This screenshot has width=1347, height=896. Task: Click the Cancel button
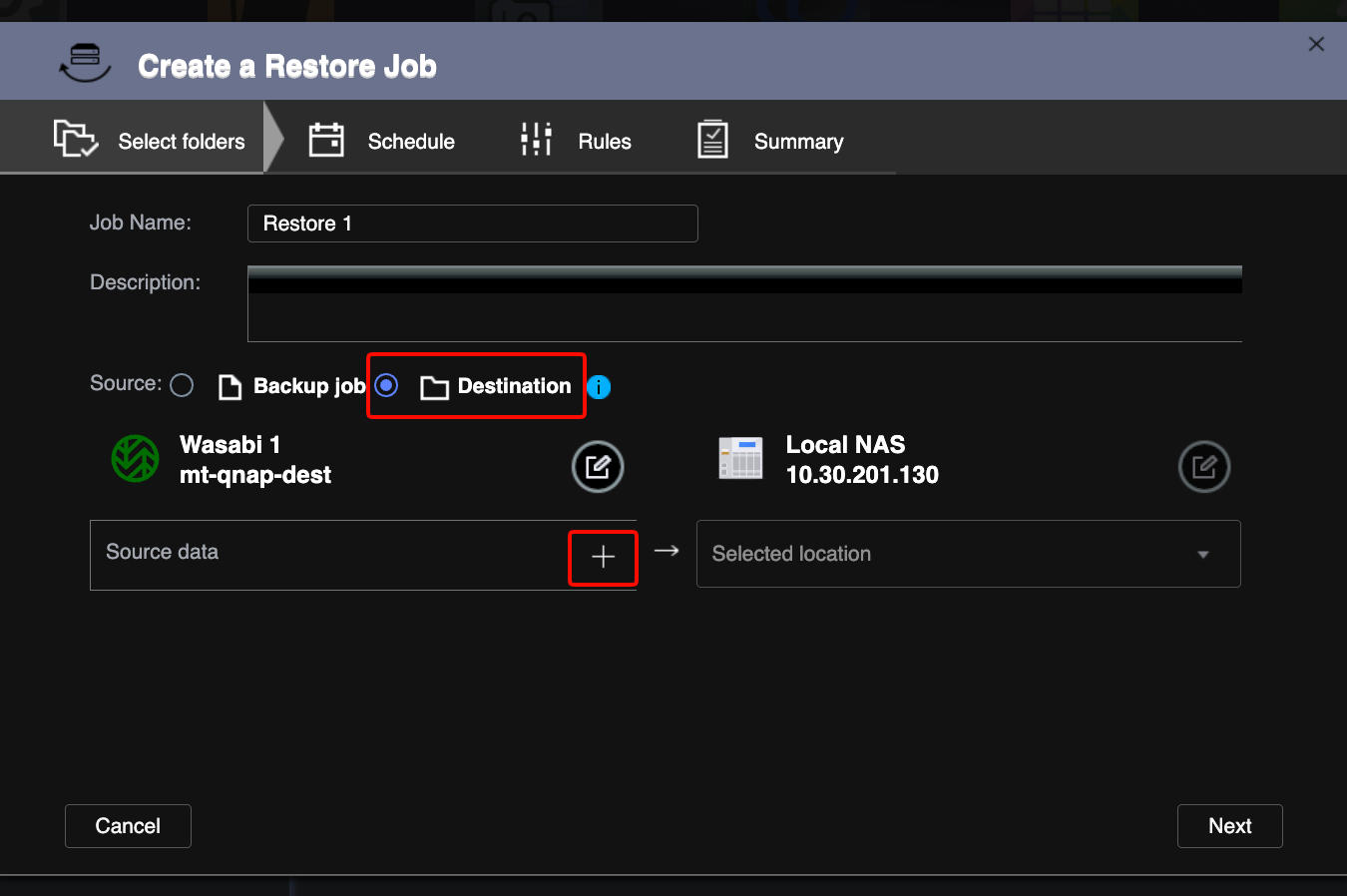click(x=128, y=826)
